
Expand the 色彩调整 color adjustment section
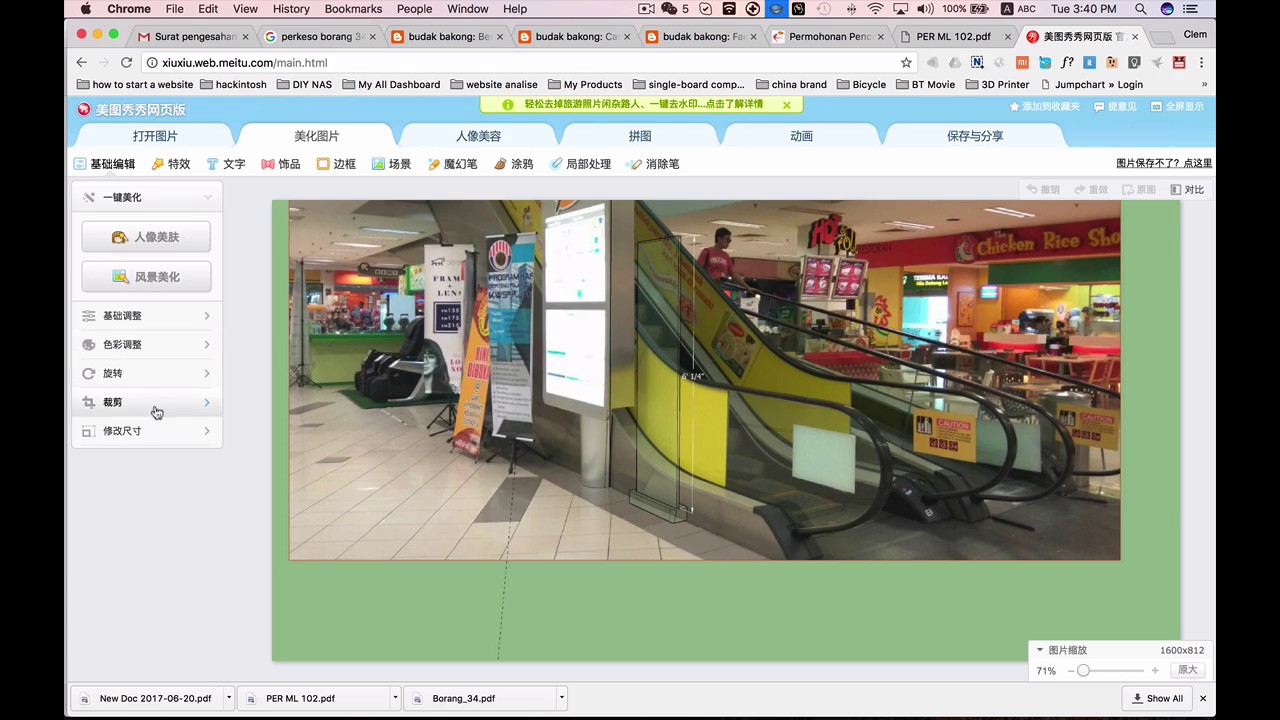tap(147, 345)
